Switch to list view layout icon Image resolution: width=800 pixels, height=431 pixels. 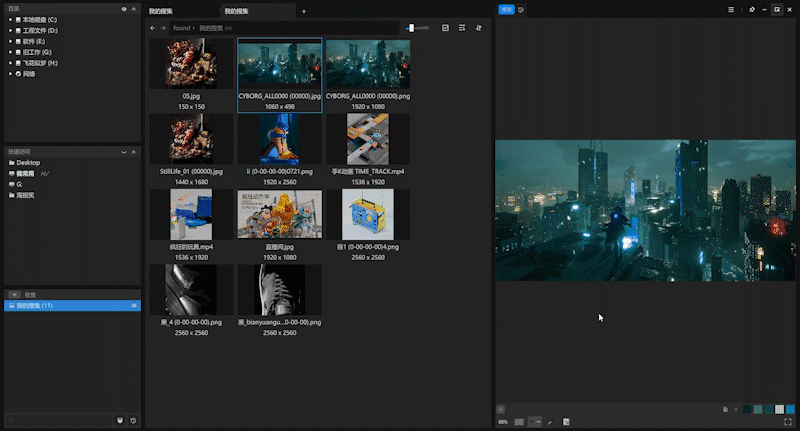coord(462,28)
